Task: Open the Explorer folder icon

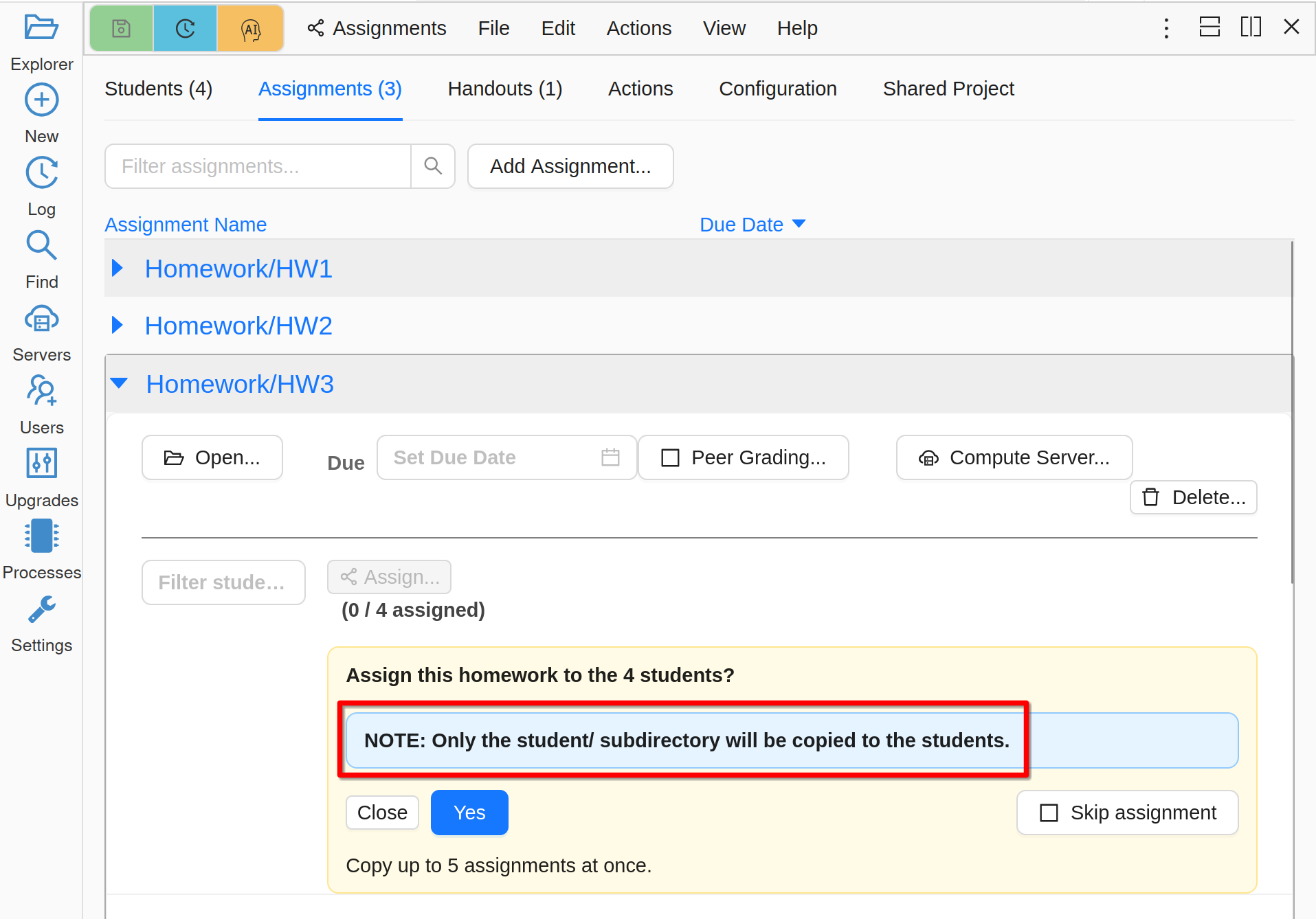Action: click(41, 28)
